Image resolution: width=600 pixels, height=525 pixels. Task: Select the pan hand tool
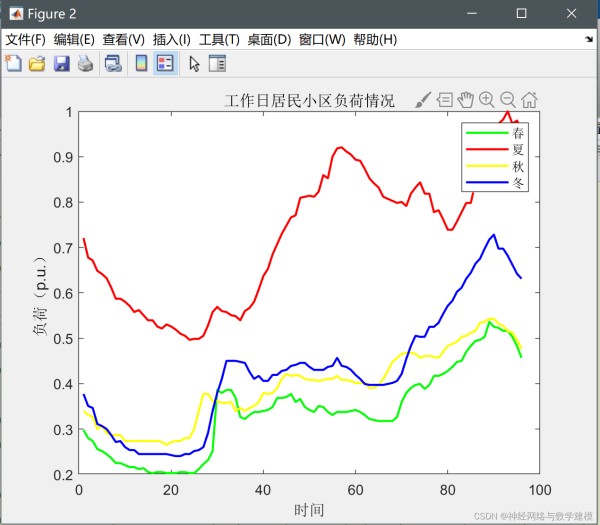pos(466,99)
